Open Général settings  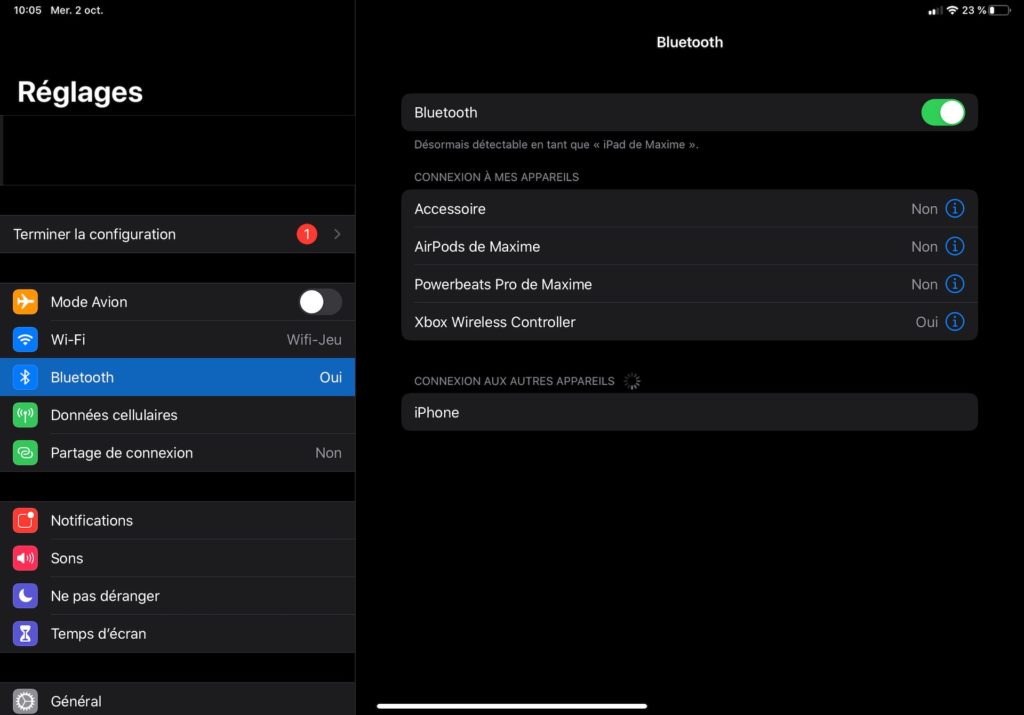178,700
